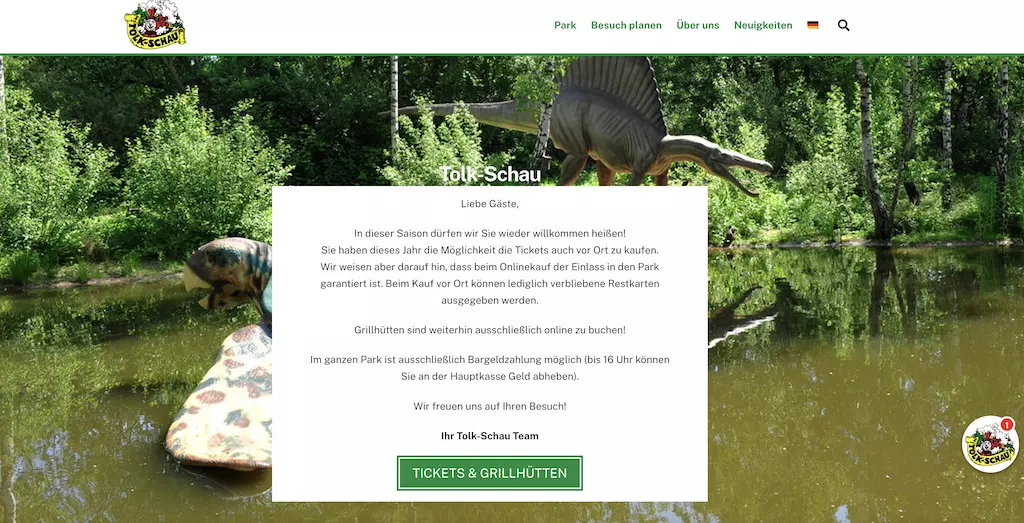Screen dimensions: 1024x523
Task: Click 'In dieser Saison dürfen wir' sentence
Action: point(490,233)
